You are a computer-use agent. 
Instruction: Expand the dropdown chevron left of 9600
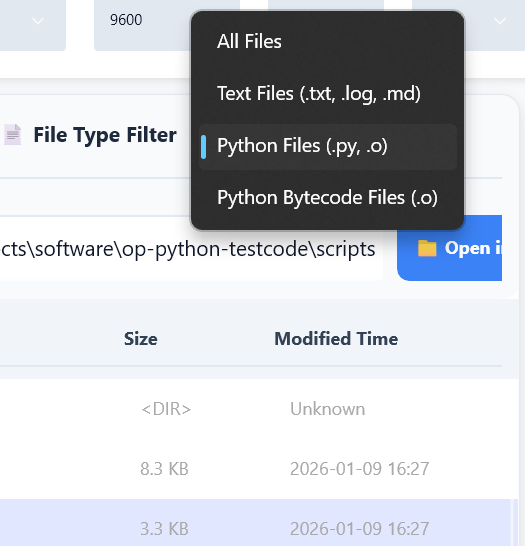[x=38, y=21]
